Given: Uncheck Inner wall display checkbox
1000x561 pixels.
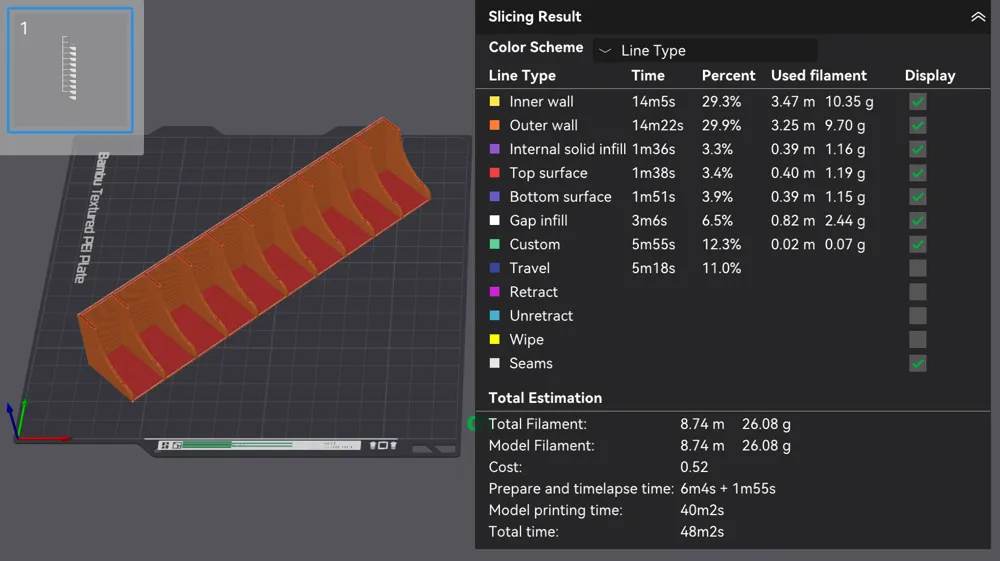Looking at the screenshot, I should 918,101.
